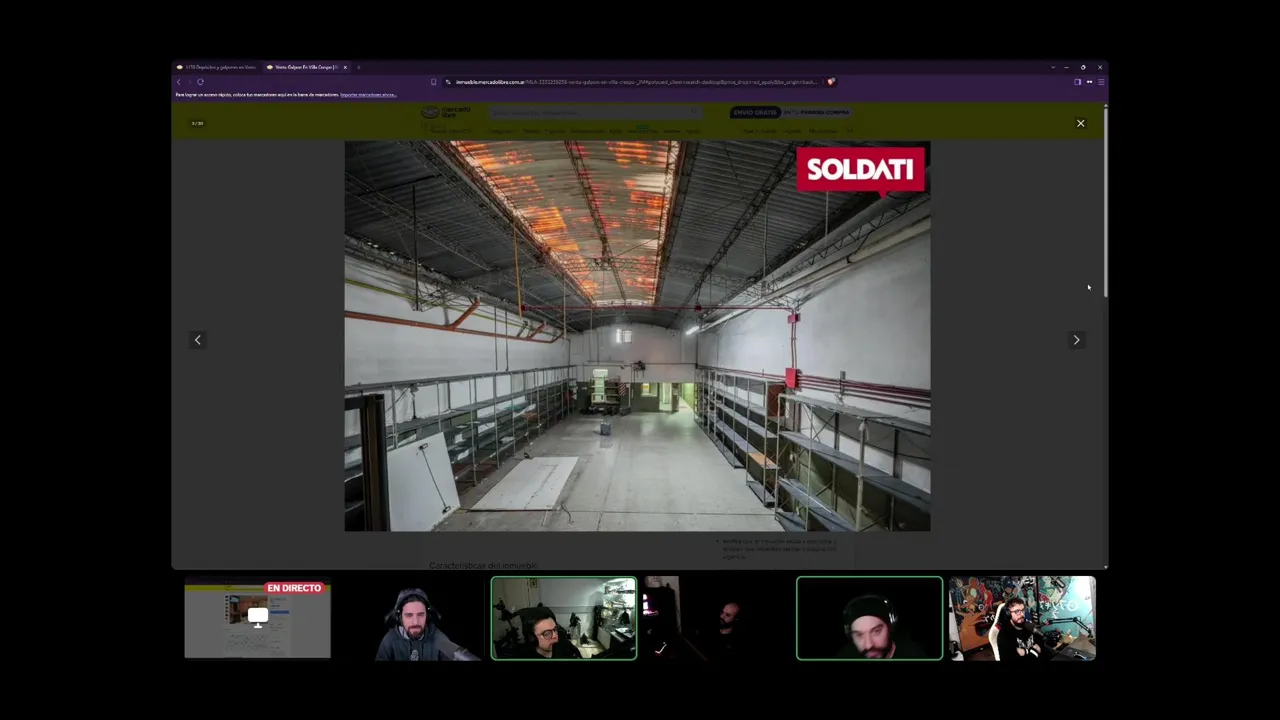Close the Venta Galpon En Villa Crespo tab
Viewport: 1280px width, 720px height.
pos(345,67)
